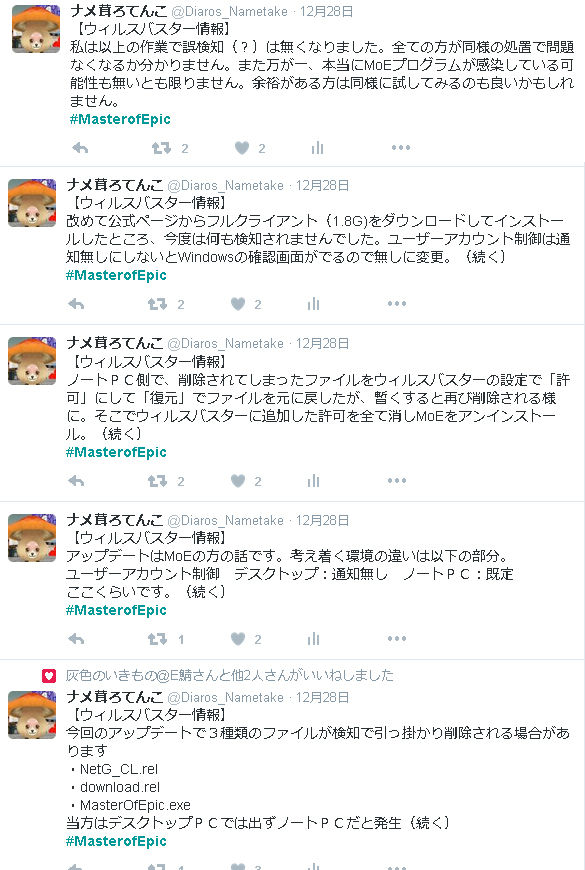Like the tweet starting 改めて公式ページから
Image resolution: width=585 pixels, height=870 pixels.
pyautogui.click(x=238, y=304)
